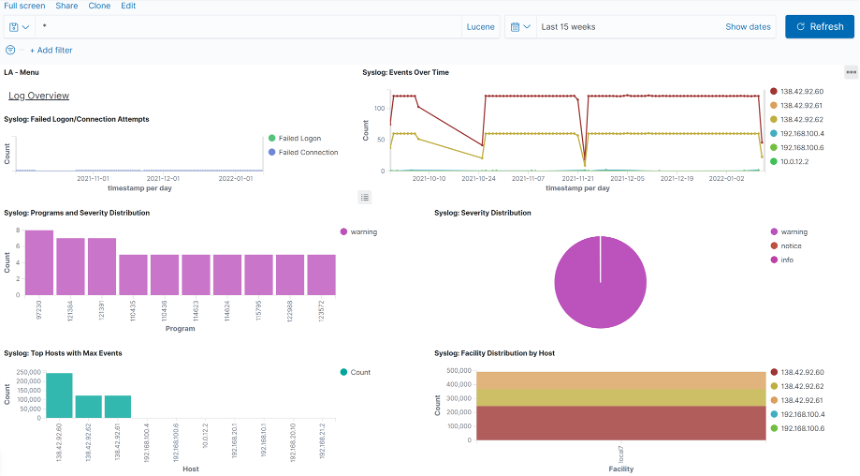This screenshot has height=476, width=860.
Task: Toggle 138.42.92.60 in Events Over Time legend
Action: coord(797,92)
